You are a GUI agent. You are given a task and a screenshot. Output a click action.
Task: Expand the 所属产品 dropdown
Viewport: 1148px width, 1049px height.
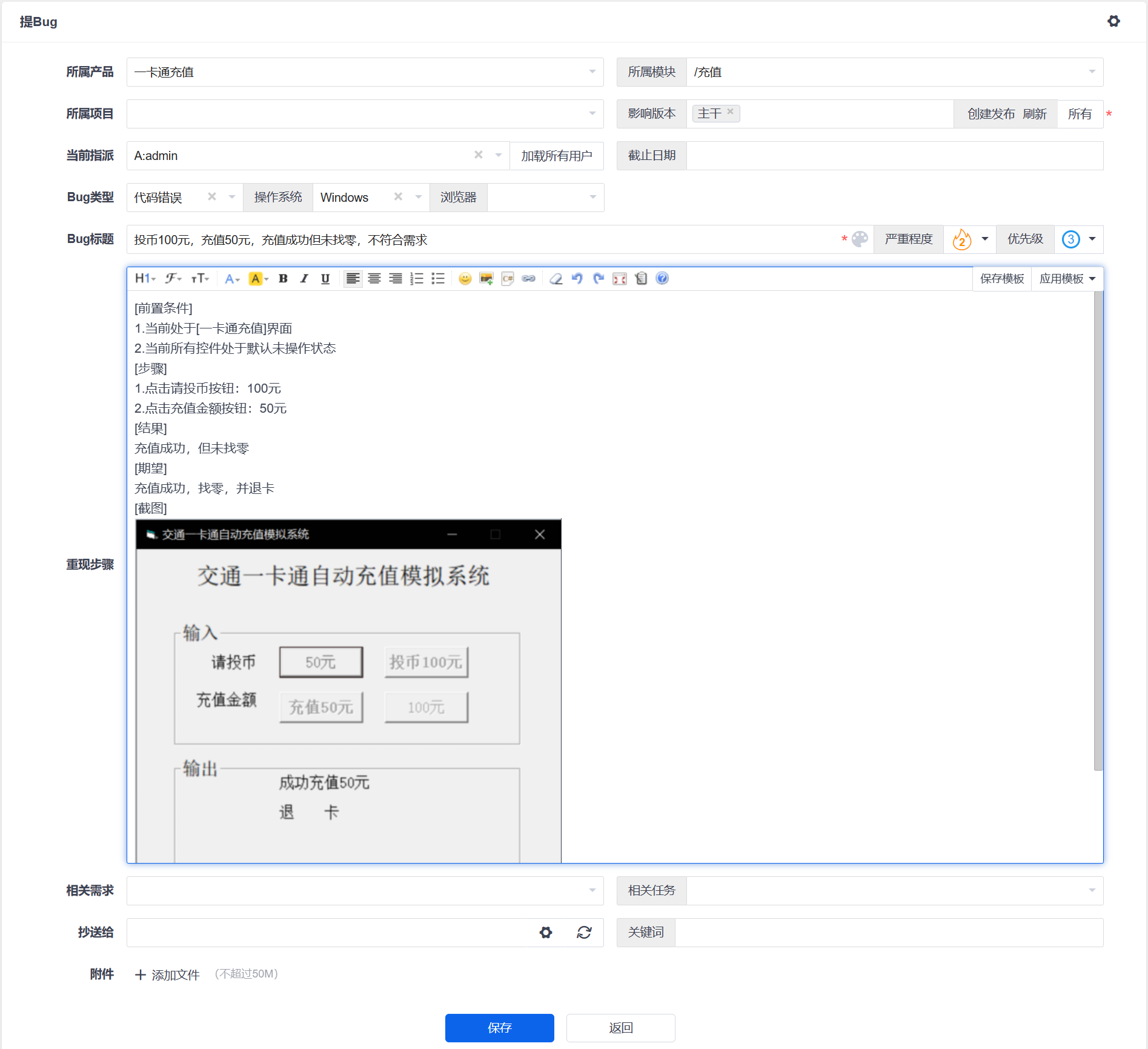[x=592, y=72]
